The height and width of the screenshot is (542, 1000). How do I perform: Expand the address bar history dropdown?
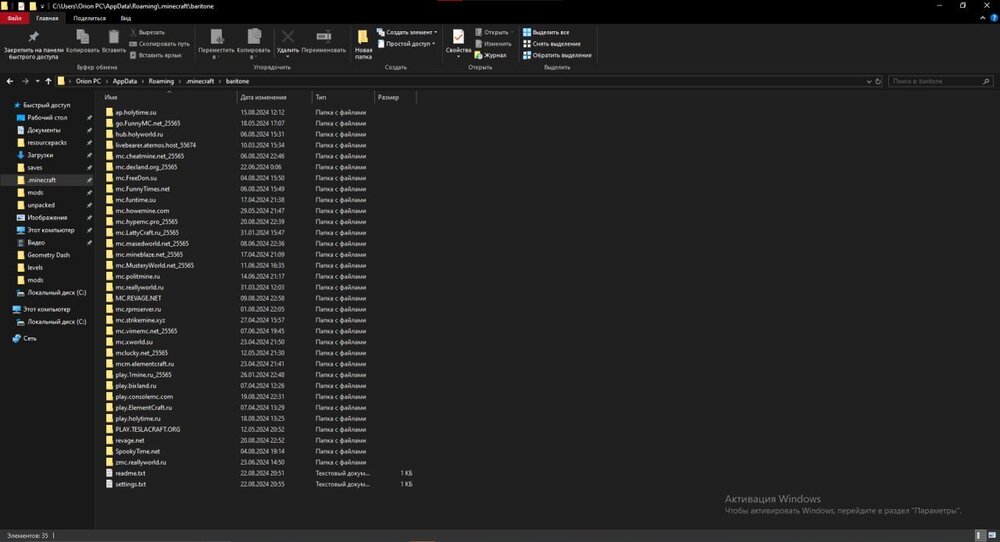(x=869, y=81)
